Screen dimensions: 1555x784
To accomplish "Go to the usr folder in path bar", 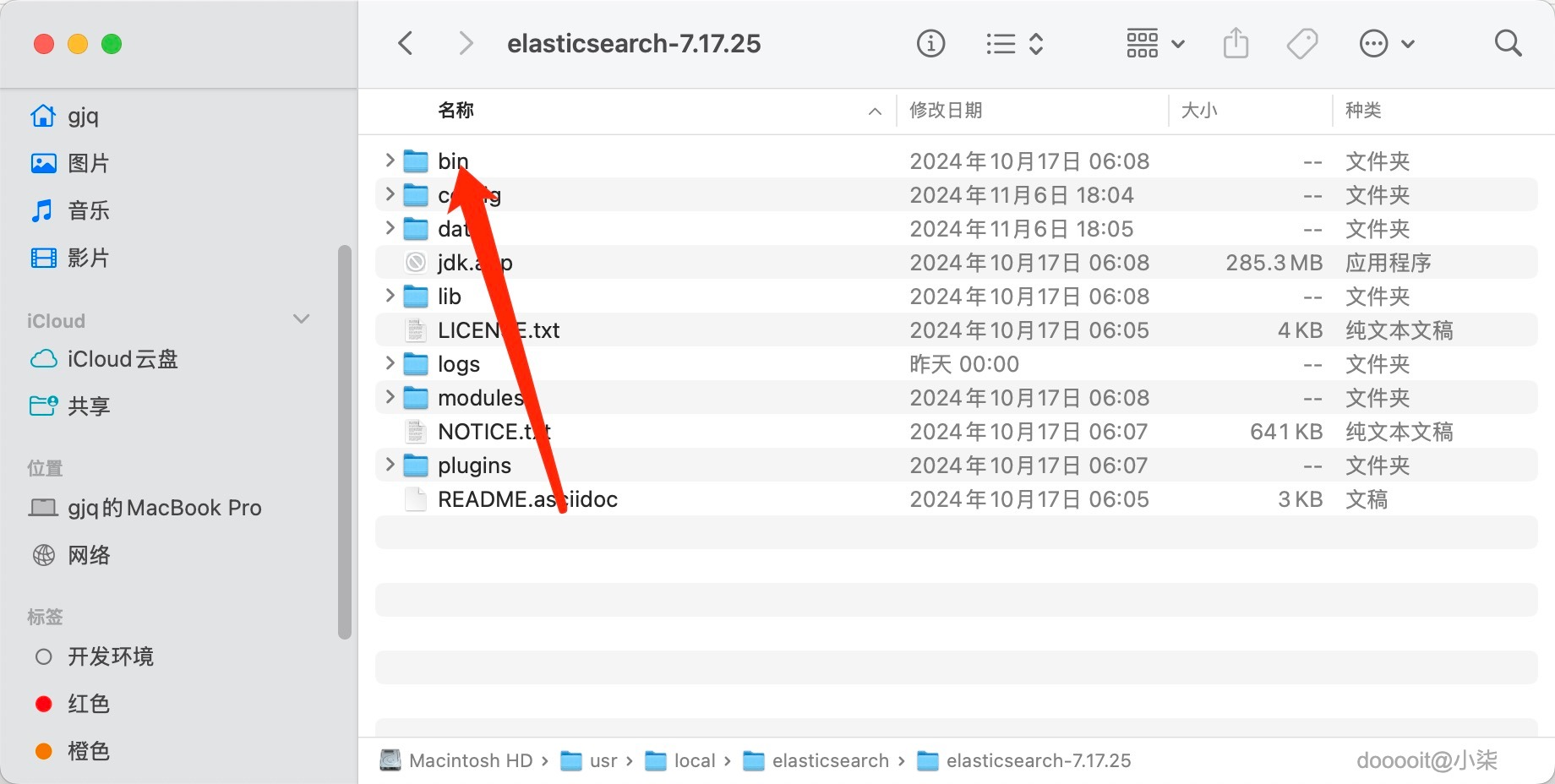I will pyautogui.click(x=603, y=760).
